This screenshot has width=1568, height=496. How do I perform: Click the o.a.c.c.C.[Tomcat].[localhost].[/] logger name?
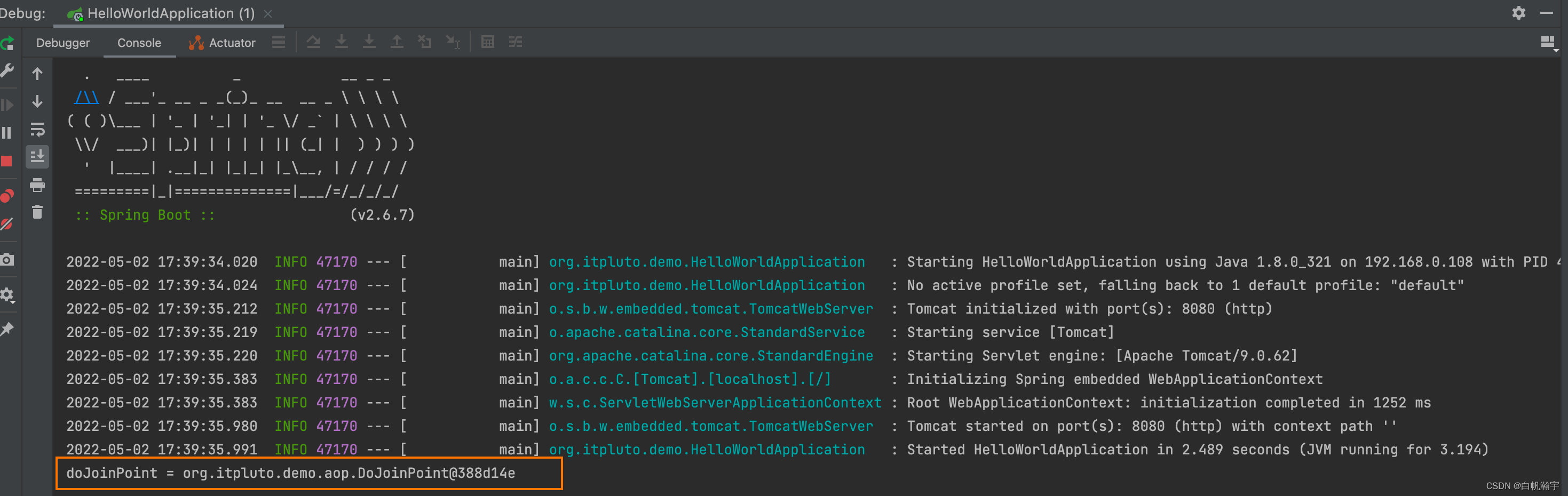coord(690,379)
